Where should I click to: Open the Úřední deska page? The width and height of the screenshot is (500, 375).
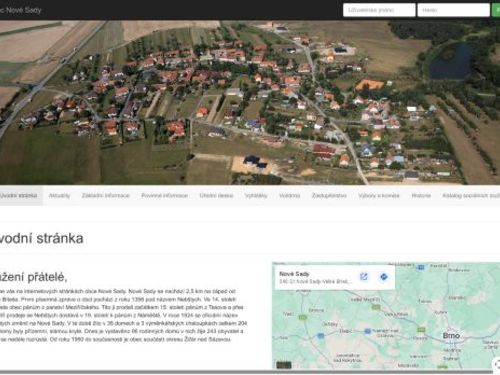tap(216, 196)
